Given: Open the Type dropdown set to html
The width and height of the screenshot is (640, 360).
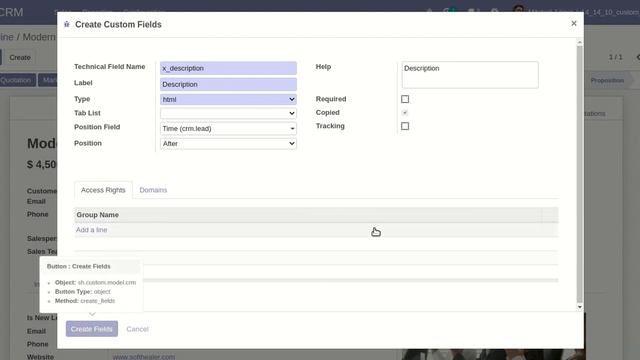Looking at the screenshot, I should pos(228,99).
